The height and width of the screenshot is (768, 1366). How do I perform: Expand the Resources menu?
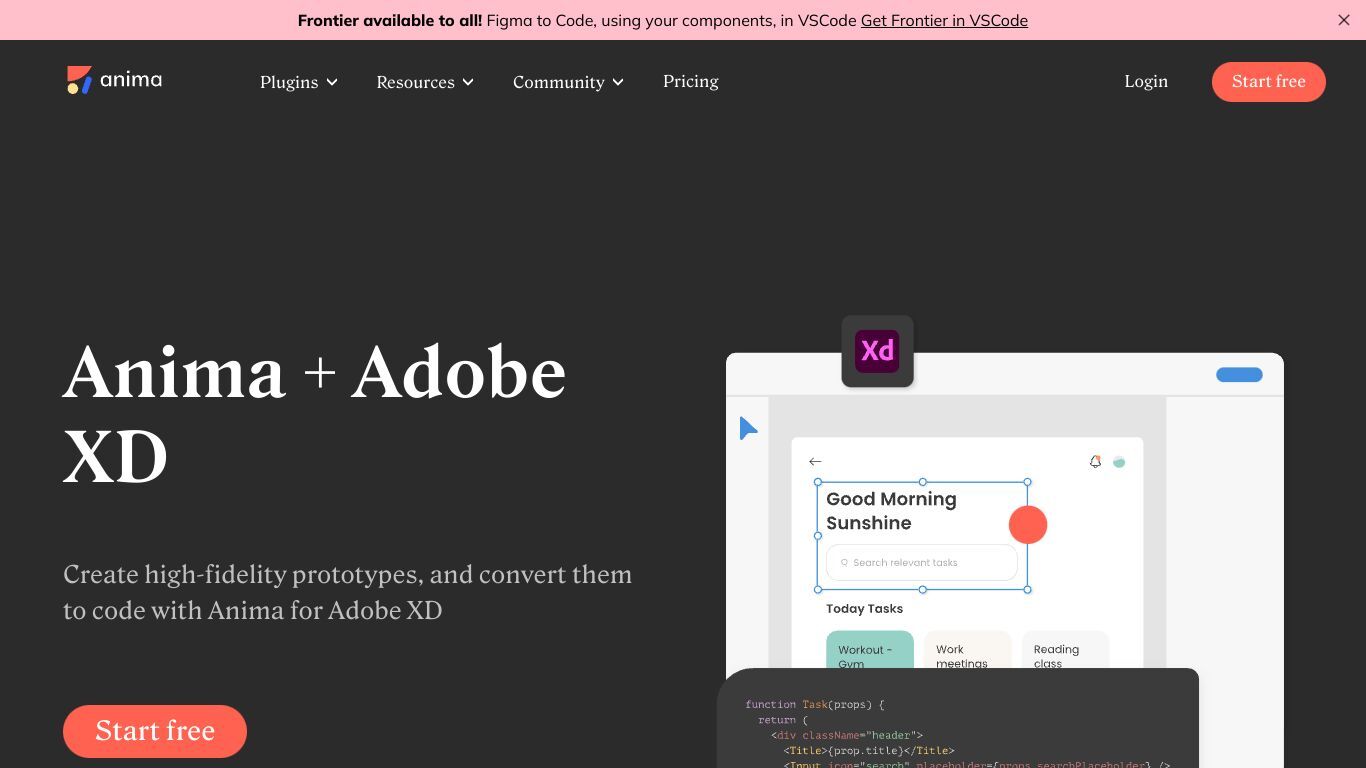point(425,82)
